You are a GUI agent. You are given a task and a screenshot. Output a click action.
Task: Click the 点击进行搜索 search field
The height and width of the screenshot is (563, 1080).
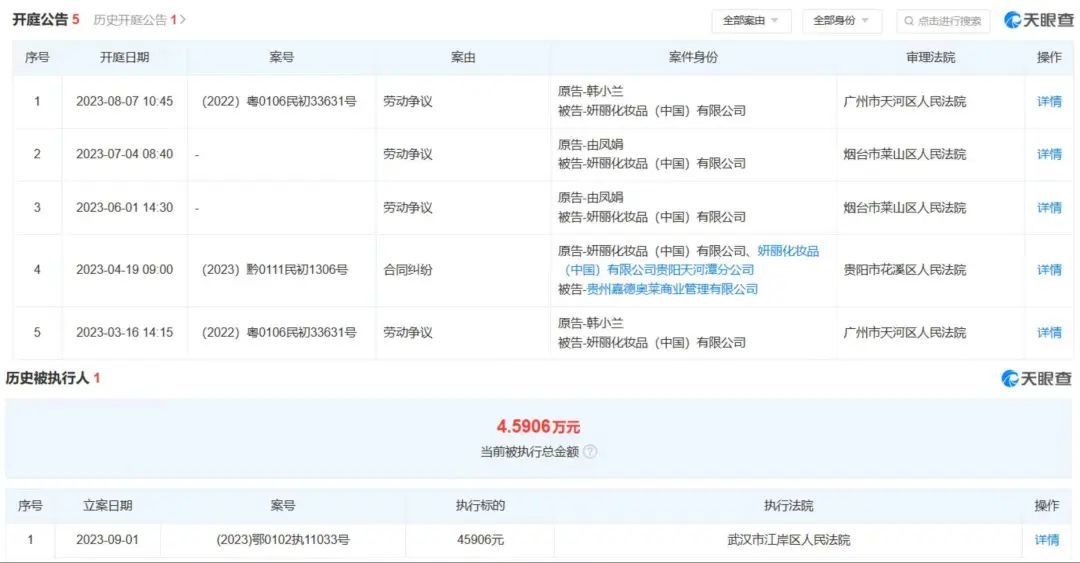[x=943, y=21]
